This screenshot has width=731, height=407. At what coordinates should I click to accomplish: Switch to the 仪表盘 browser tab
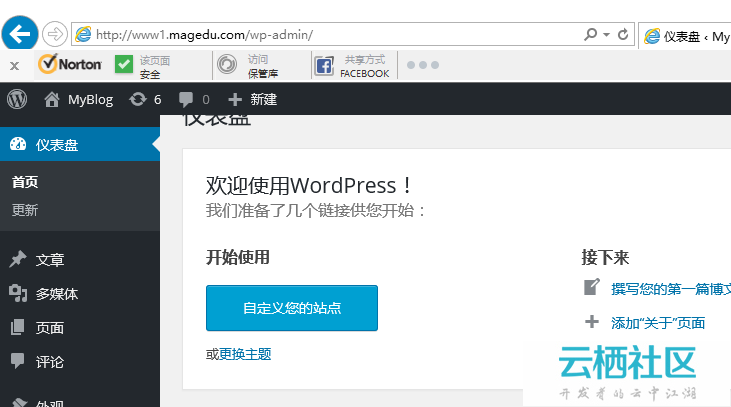tap(685, 36)
